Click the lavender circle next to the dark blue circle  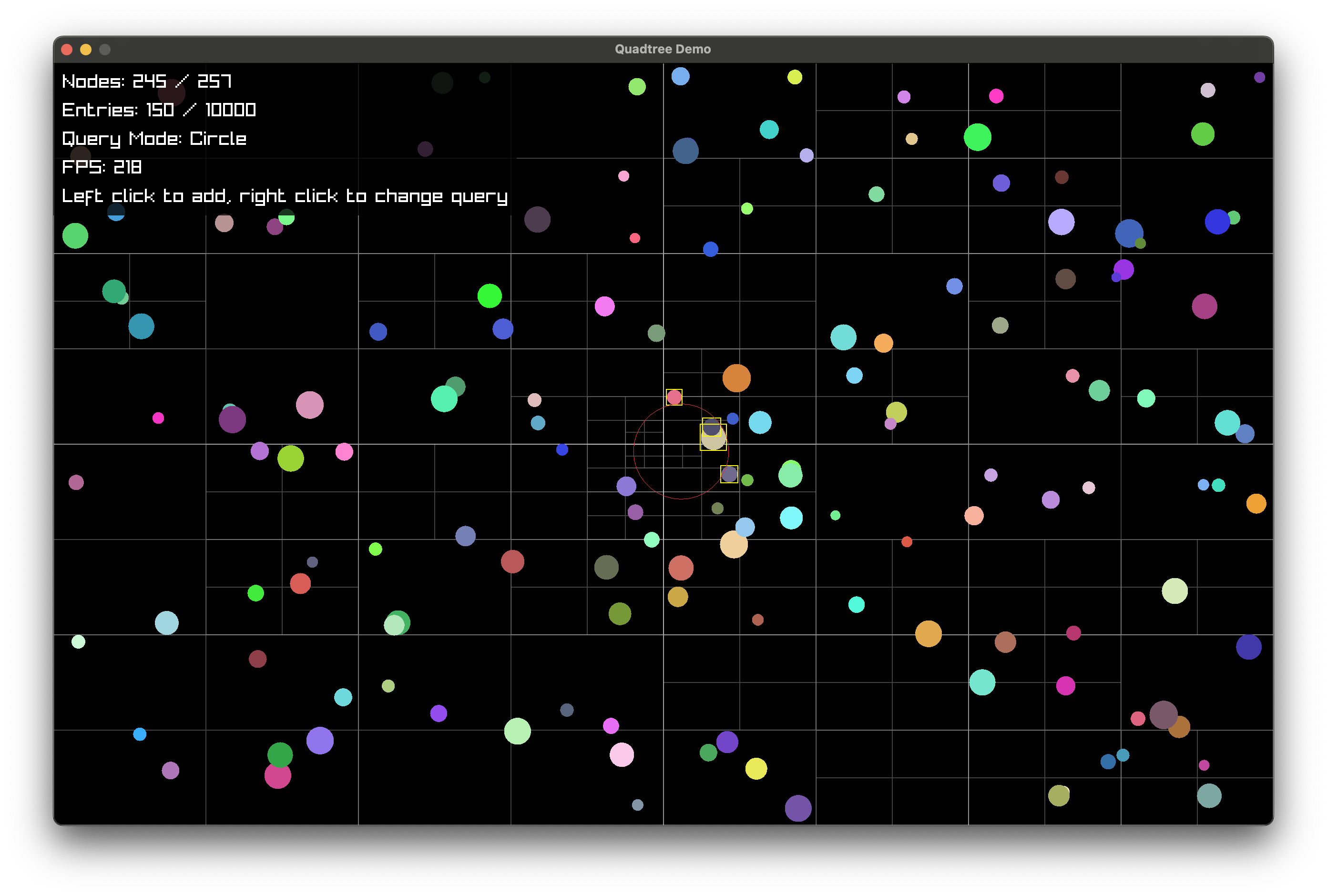(1061, 222)
